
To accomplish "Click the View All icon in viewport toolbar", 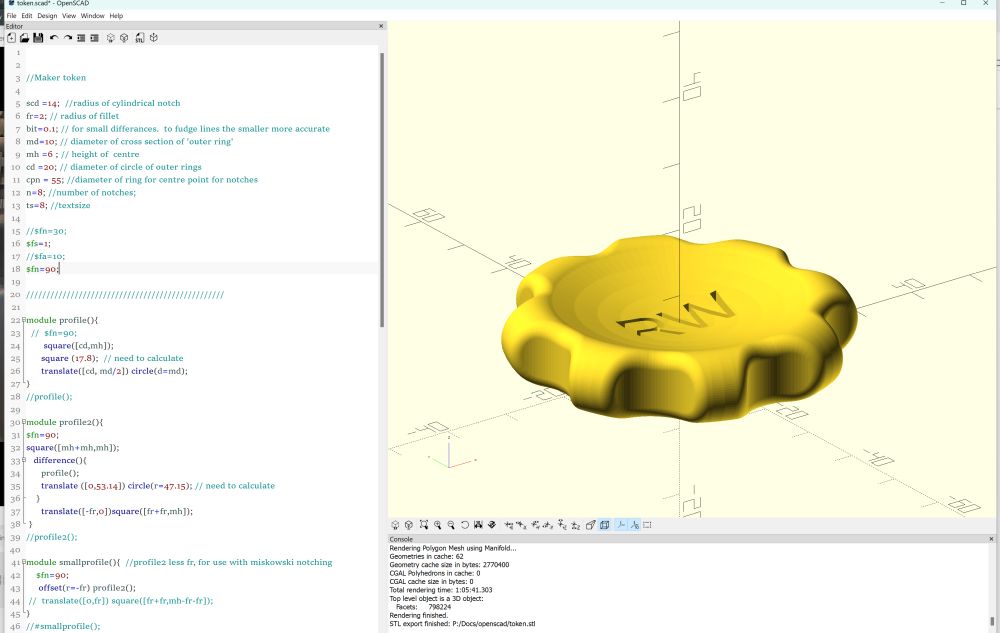I will 423,525.
